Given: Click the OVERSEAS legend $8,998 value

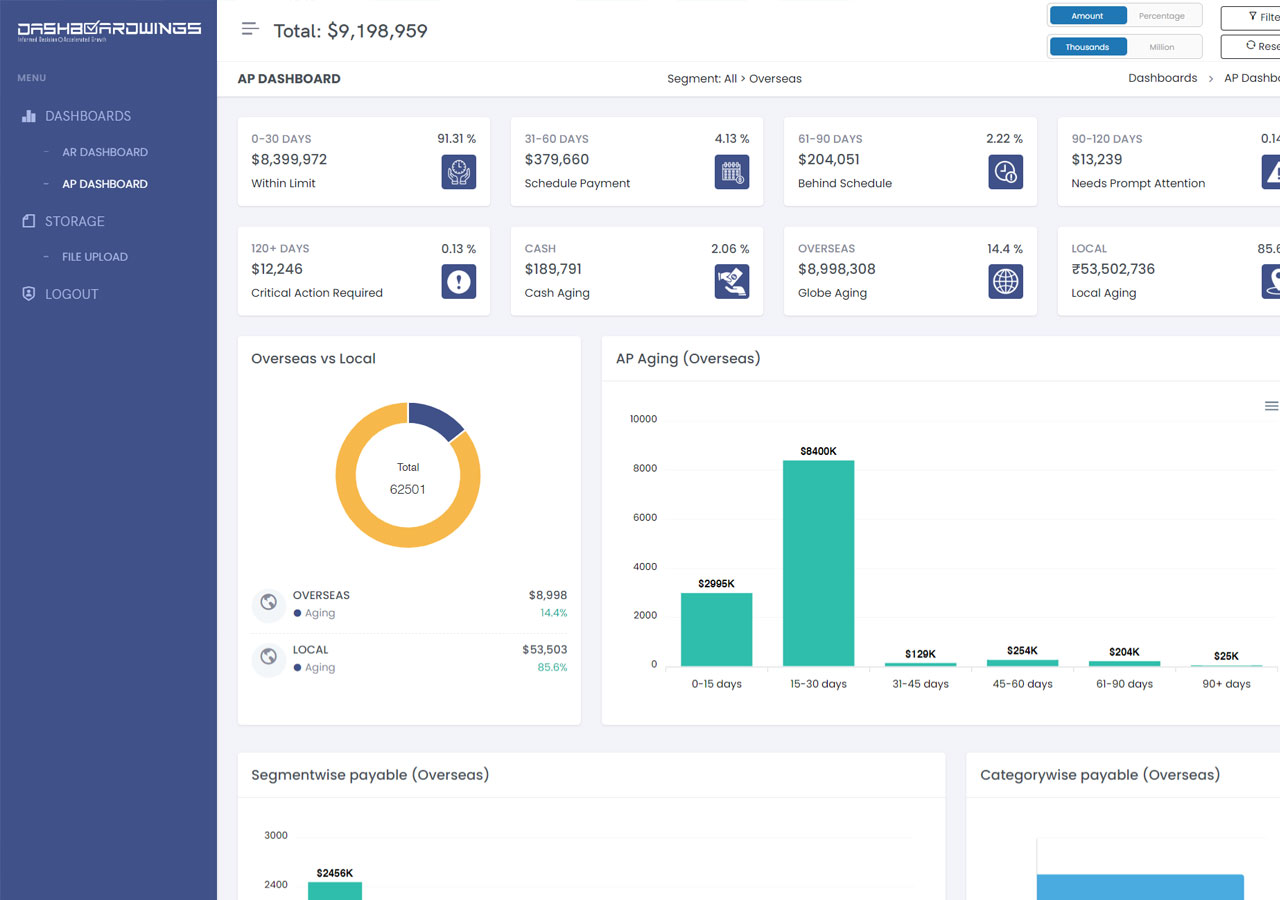Looking at the screenshot, I should 548,595.
